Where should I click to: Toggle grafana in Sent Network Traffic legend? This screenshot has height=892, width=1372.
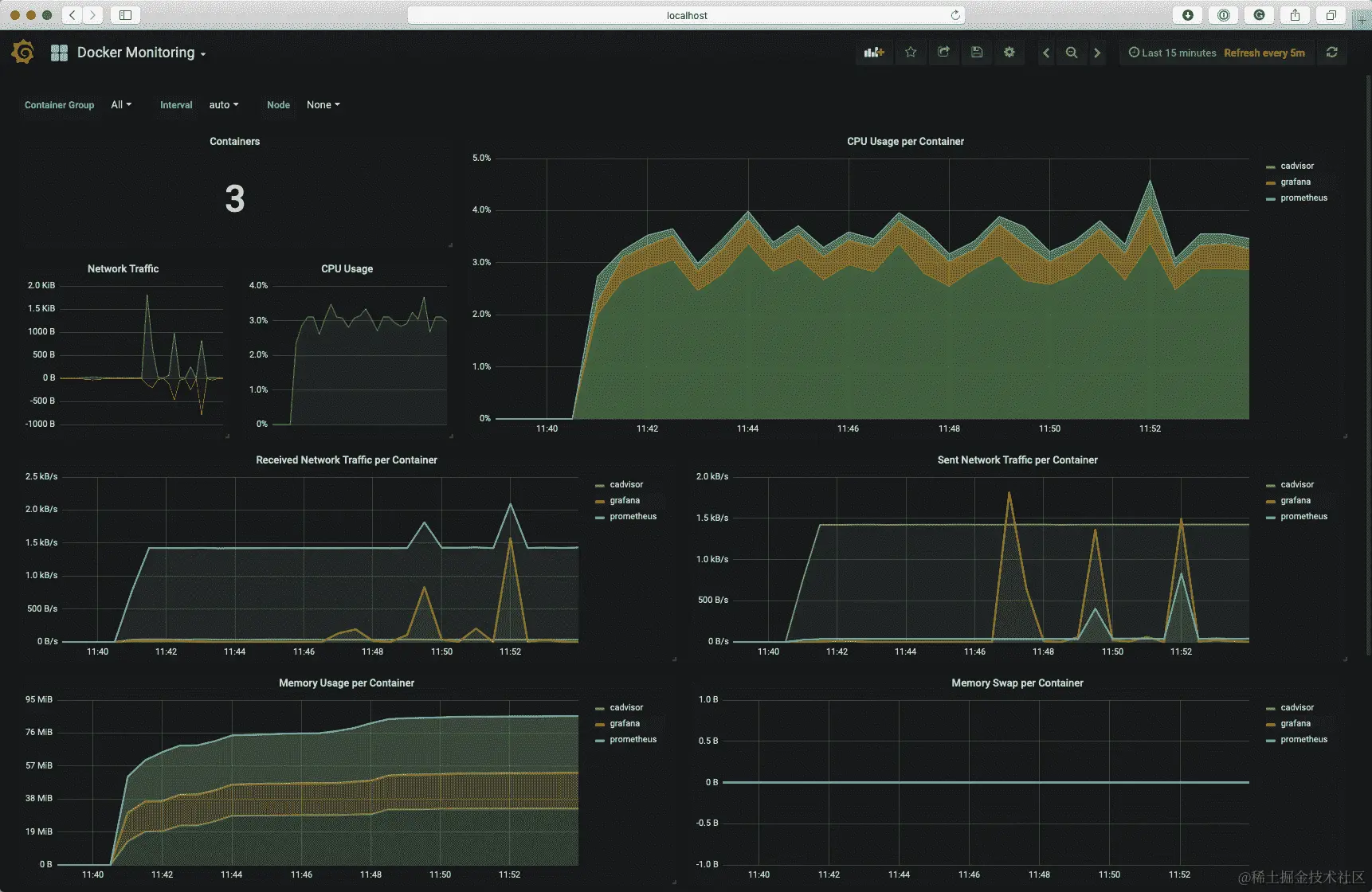(x=1295, y=500)
